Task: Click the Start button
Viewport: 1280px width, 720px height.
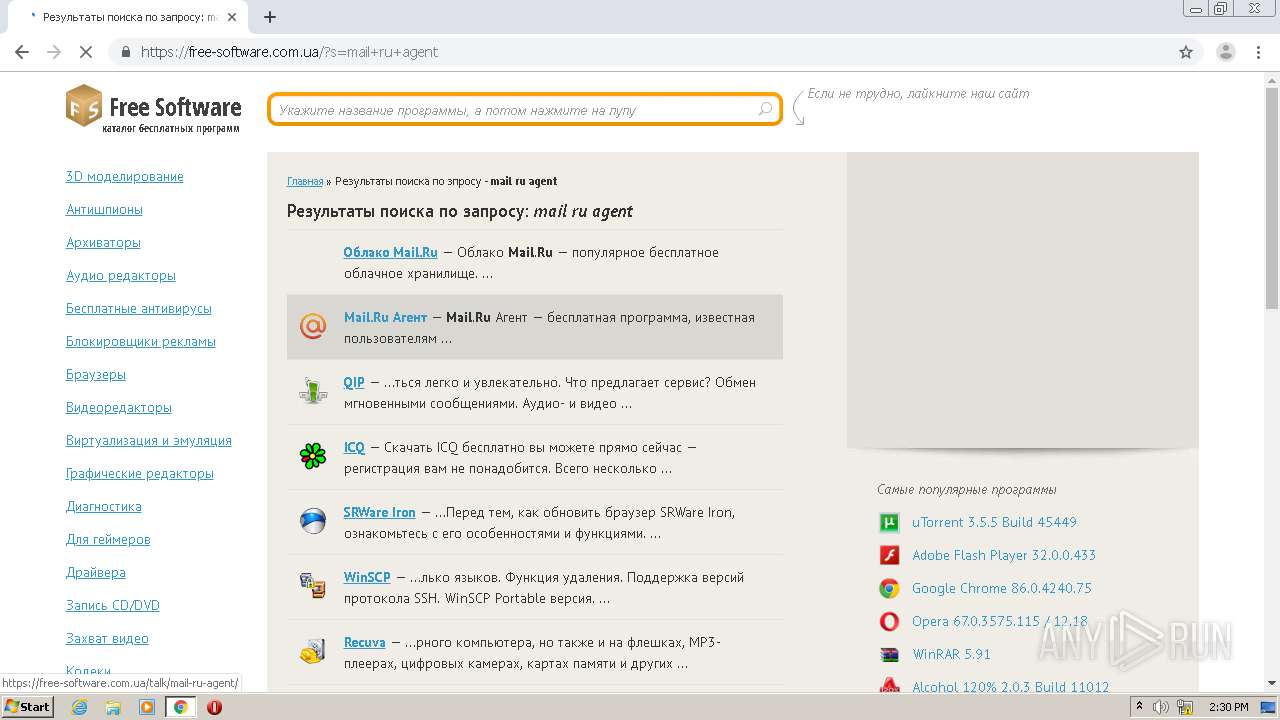Action: point(27,707)
